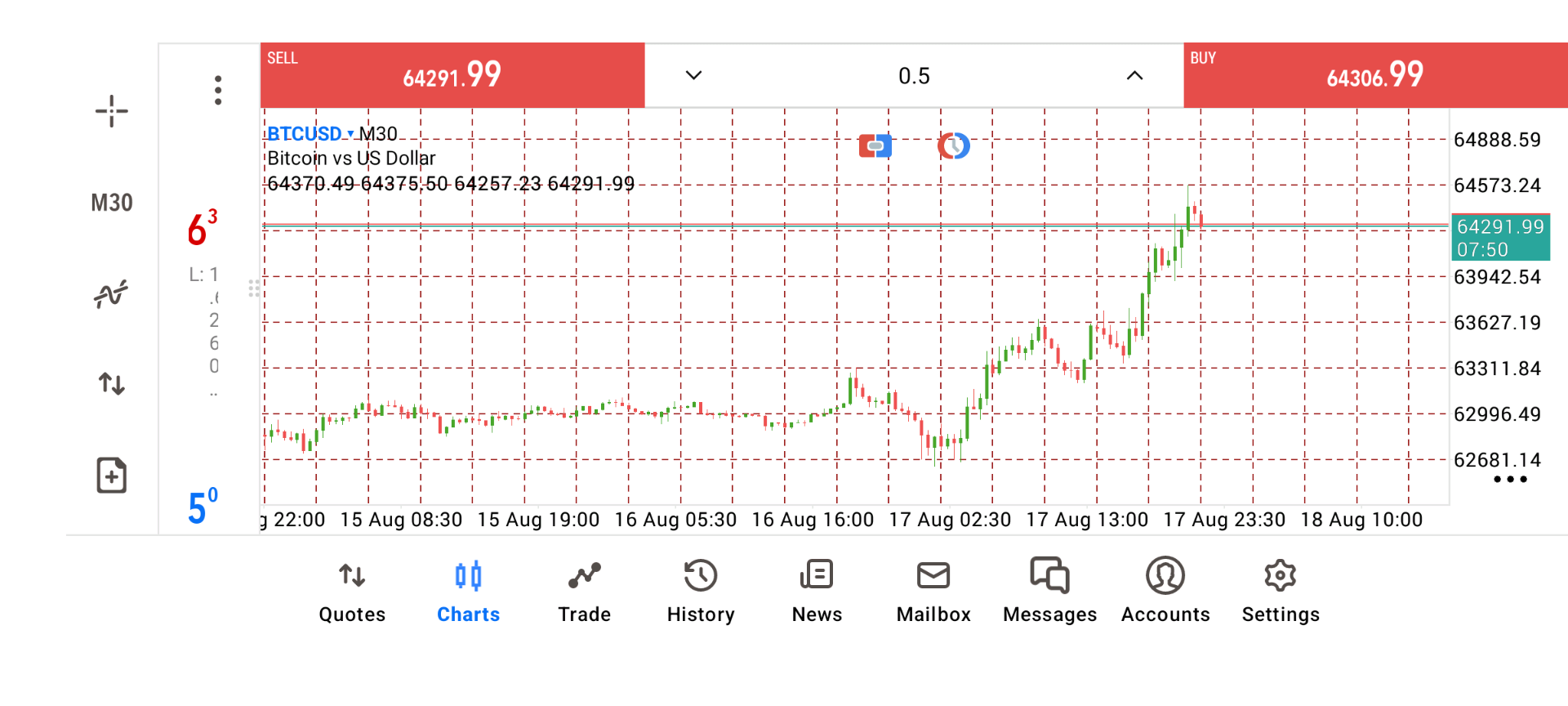Edit the 0.5 volume field
This screenshot has width=1568, height=706.
(x=914, y=76)
